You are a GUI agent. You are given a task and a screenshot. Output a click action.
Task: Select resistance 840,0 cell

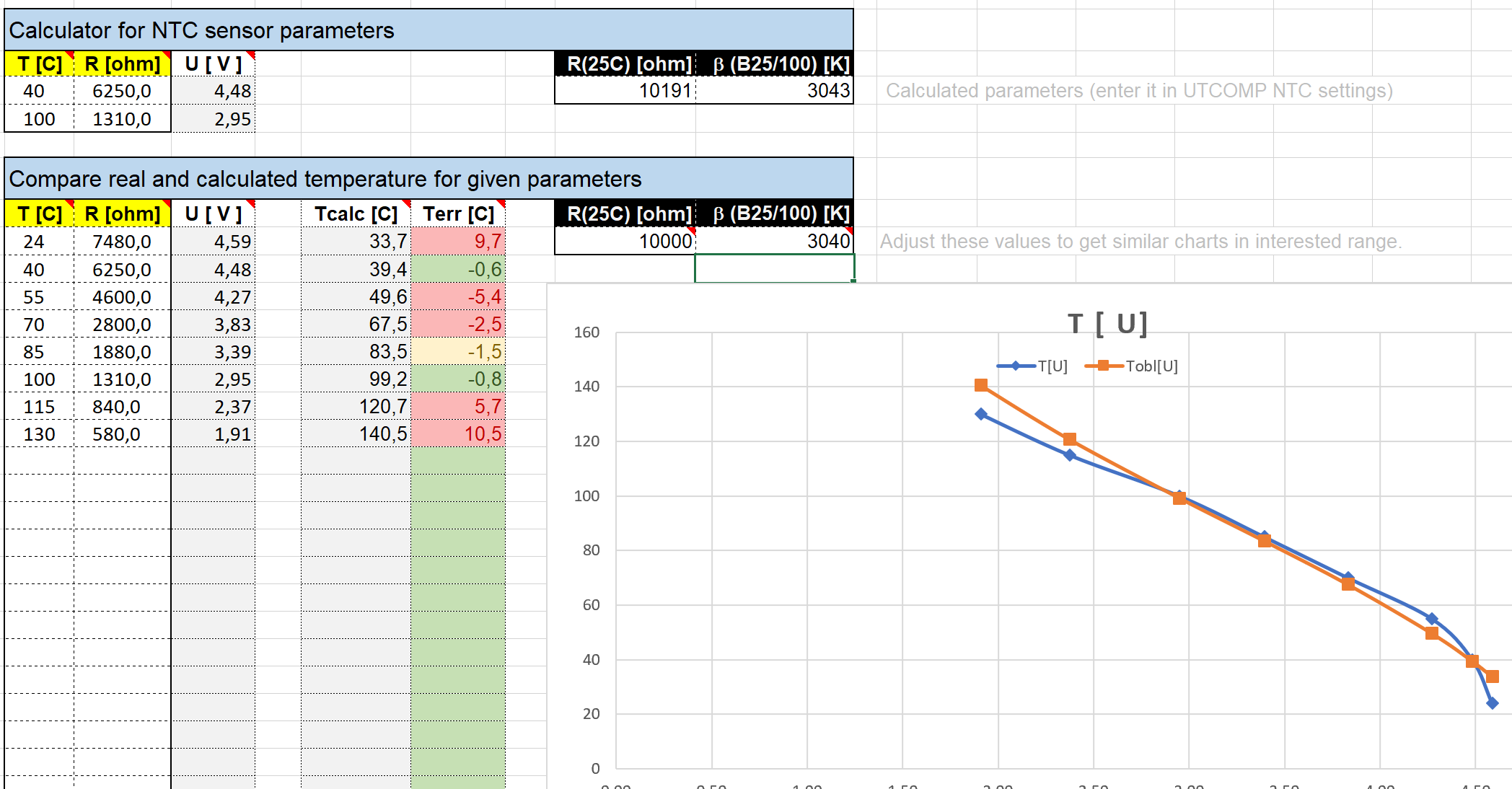123,406
